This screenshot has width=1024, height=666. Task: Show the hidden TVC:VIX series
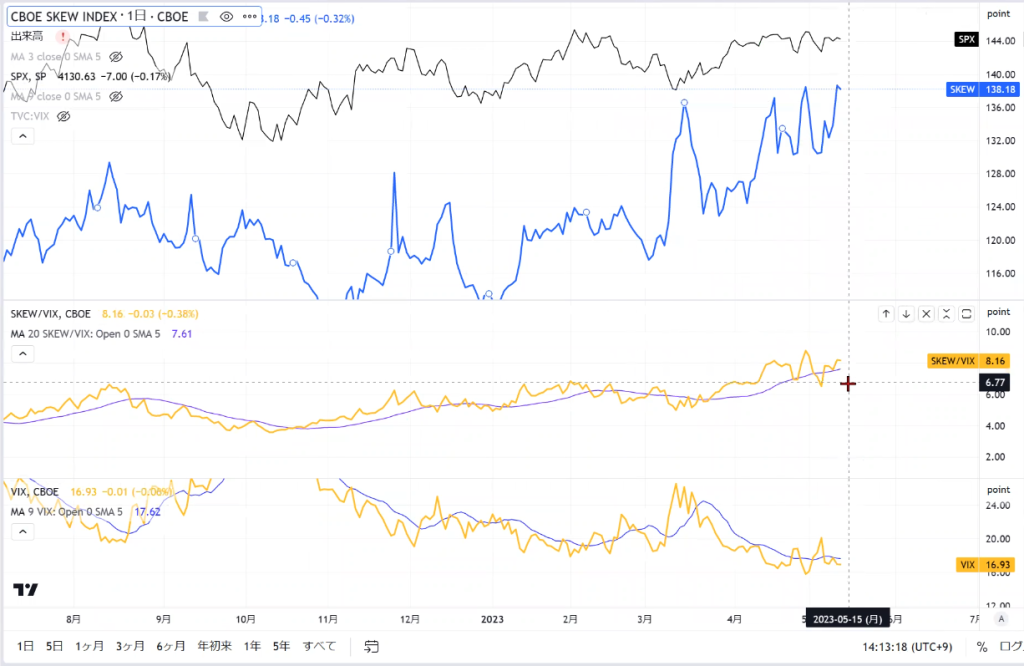click(63, 116)
